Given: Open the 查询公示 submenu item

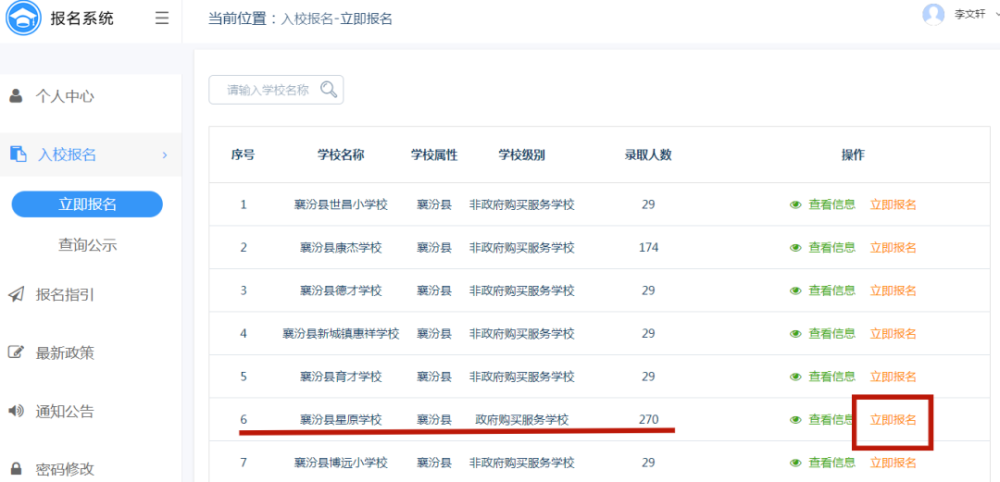Looking at the screenshot, I should [x=87, y=245].
